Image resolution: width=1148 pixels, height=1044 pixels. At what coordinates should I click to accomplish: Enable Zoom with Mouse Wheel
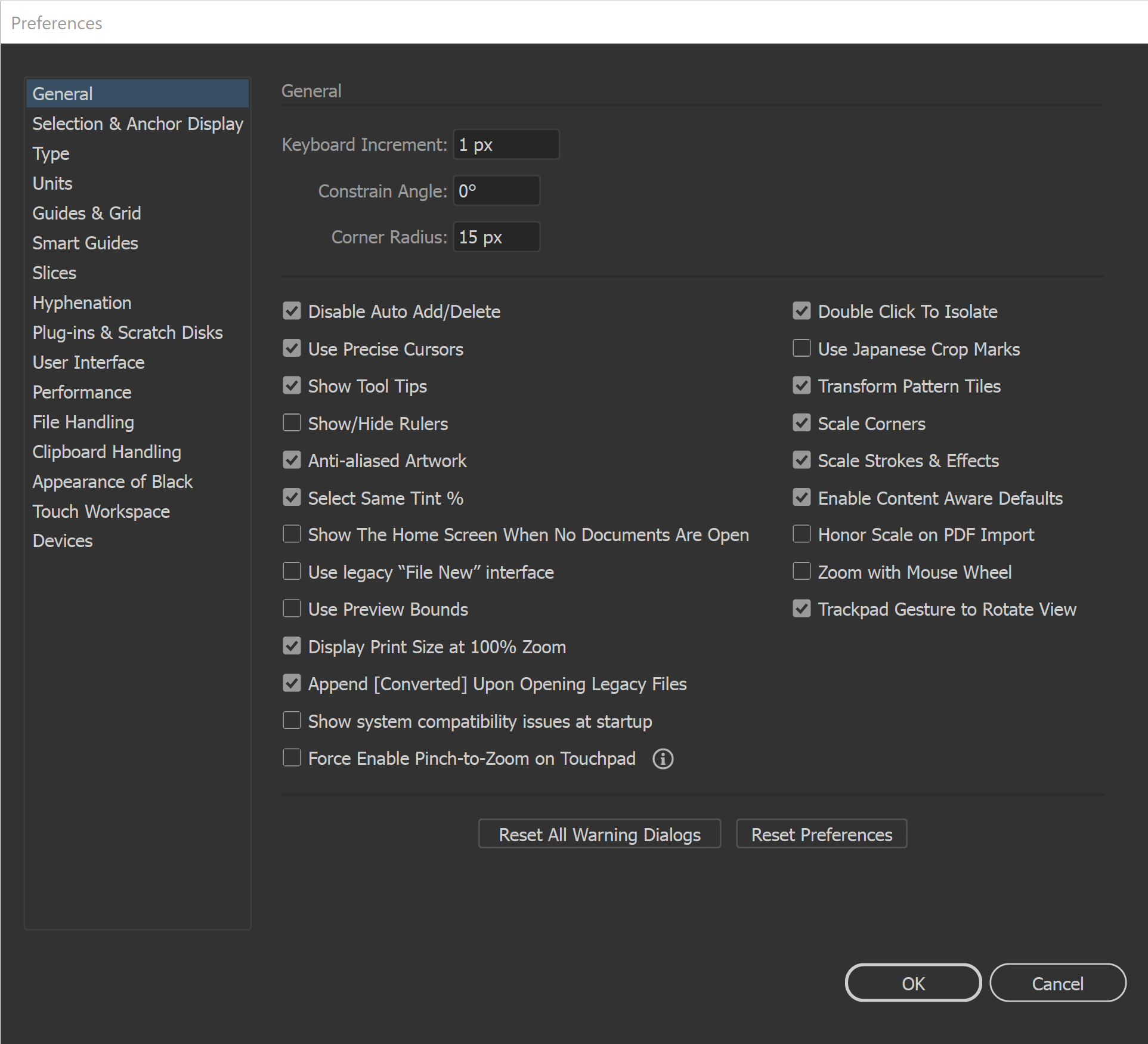(x=802, y=572)
